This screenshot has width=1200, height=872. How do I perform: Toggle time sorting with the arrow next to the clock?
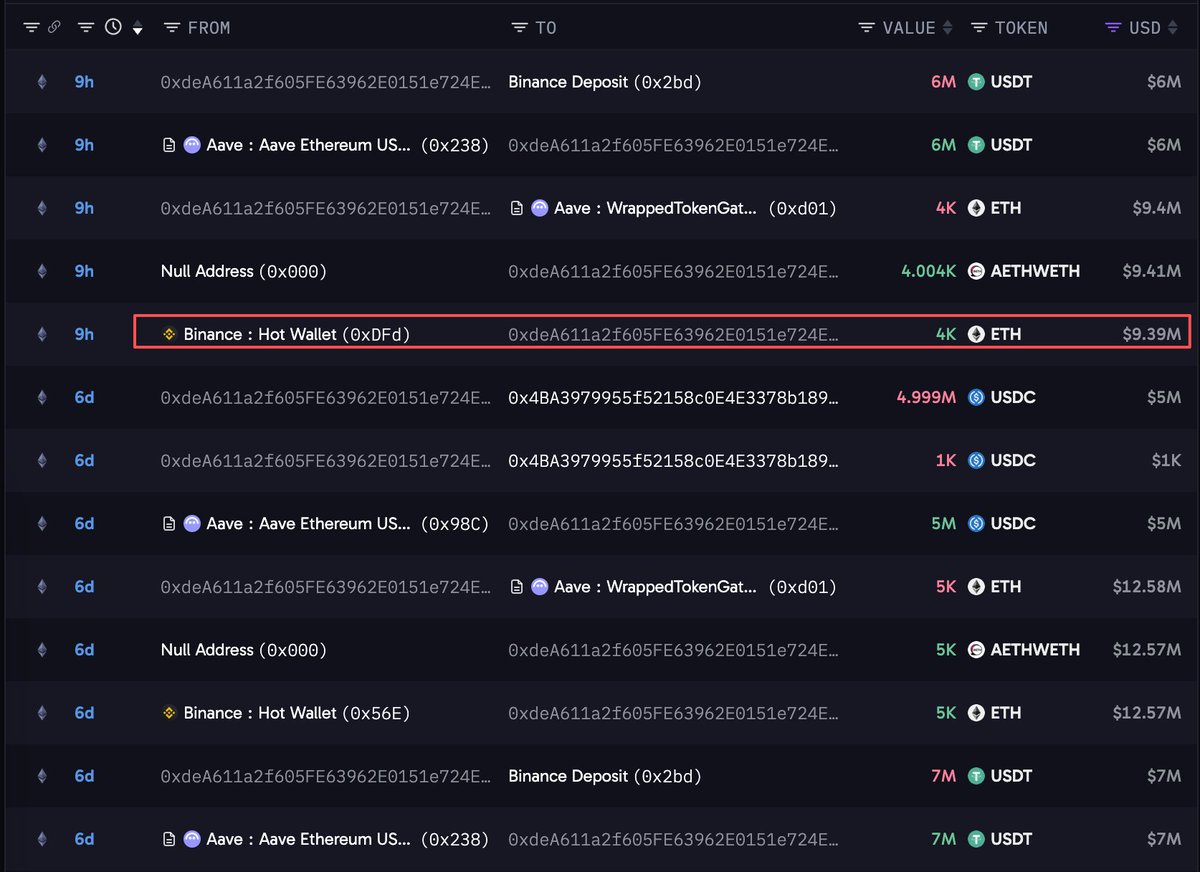click(137, 30)
